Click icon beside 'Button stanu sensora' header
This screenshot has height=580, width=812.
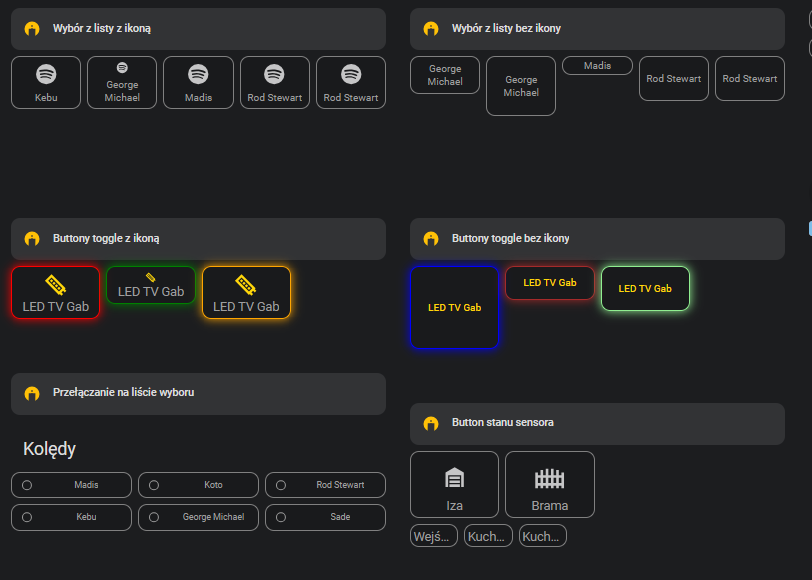pos(431,423)
